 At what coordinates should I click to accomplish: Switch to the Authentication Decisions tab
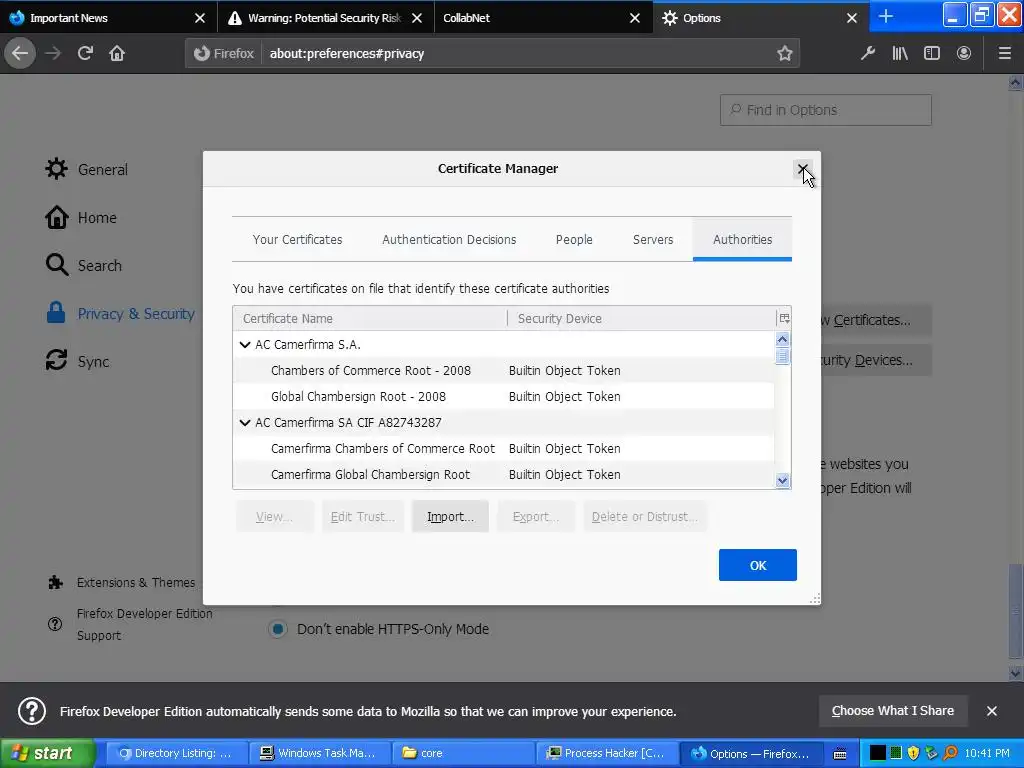pyautogui.click(x=449, y=240)
